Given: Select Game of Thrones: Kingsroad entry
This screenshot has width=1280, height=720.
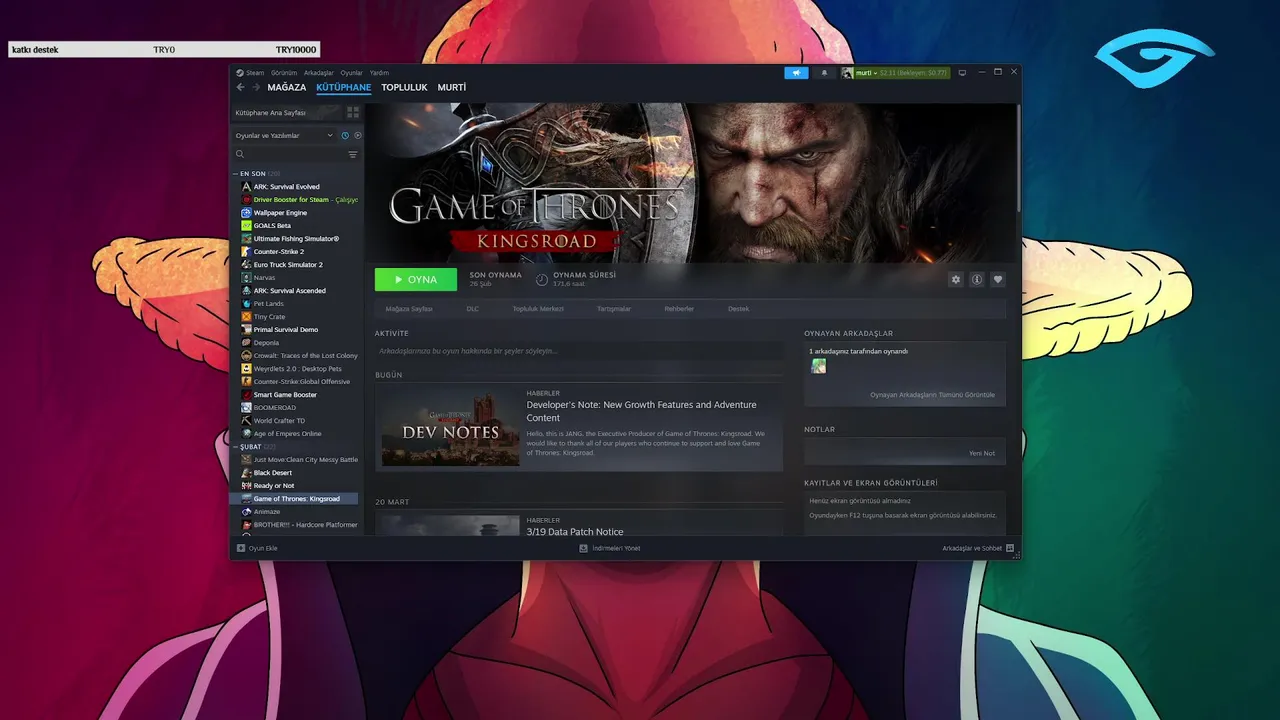Looking at the screenshot, I should tap(294, 499).
